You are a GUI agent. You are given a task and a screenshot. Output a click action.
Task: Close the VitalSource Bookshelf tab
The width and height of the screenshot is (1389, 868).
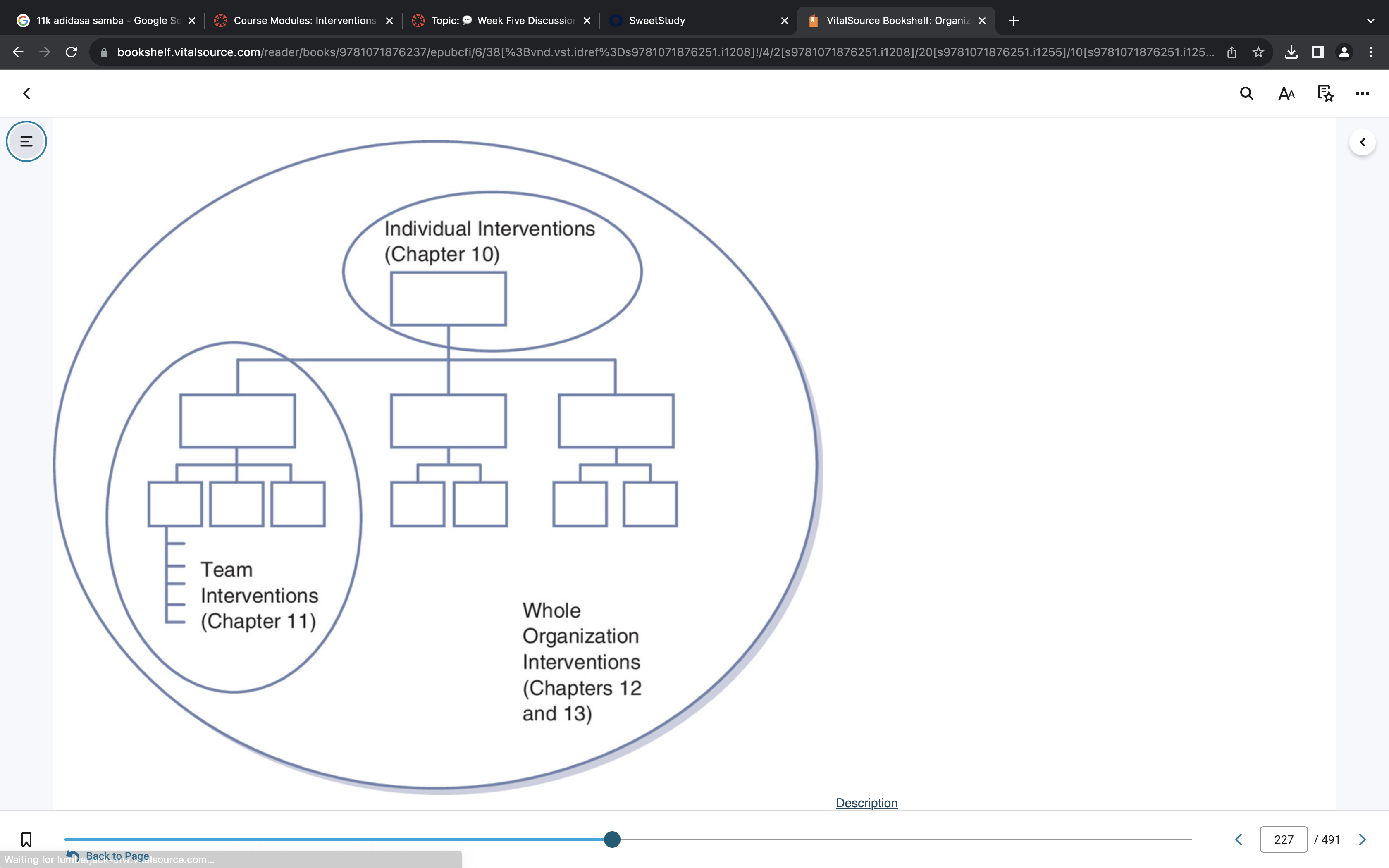pos(982,21)
